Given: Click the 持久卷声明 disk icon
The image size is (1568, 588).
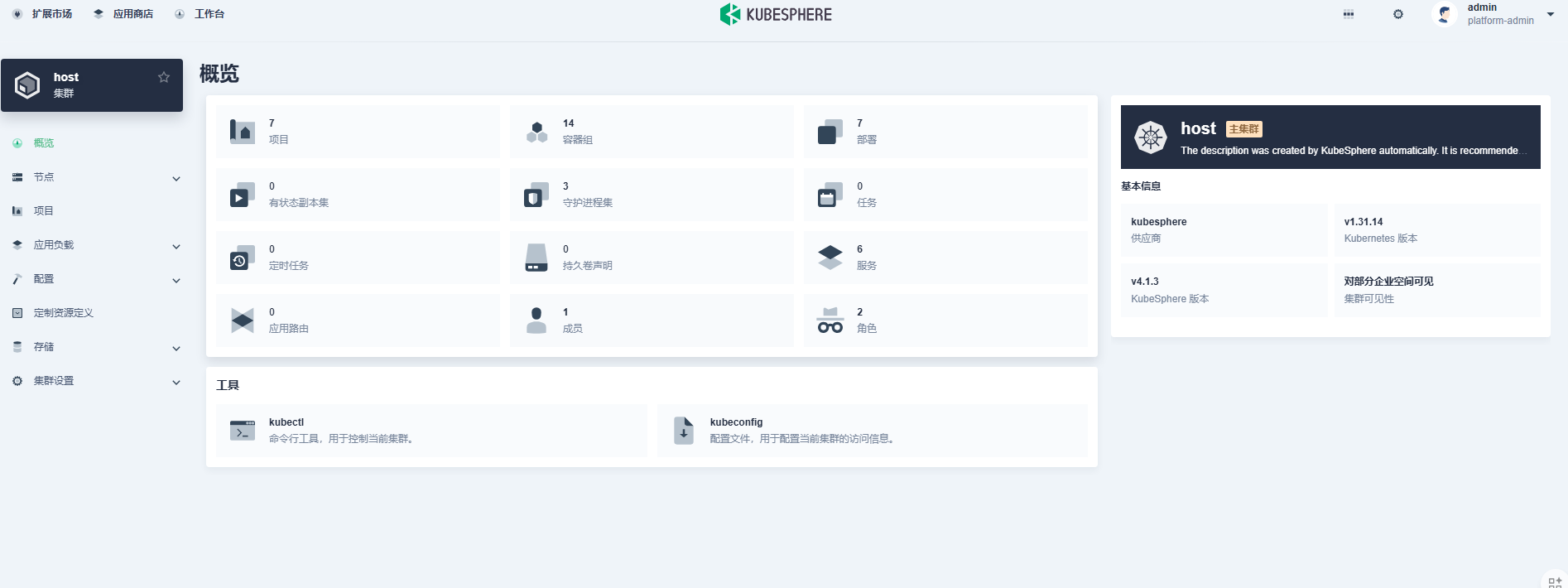Looking at the screenshot, I should (536, 258).
